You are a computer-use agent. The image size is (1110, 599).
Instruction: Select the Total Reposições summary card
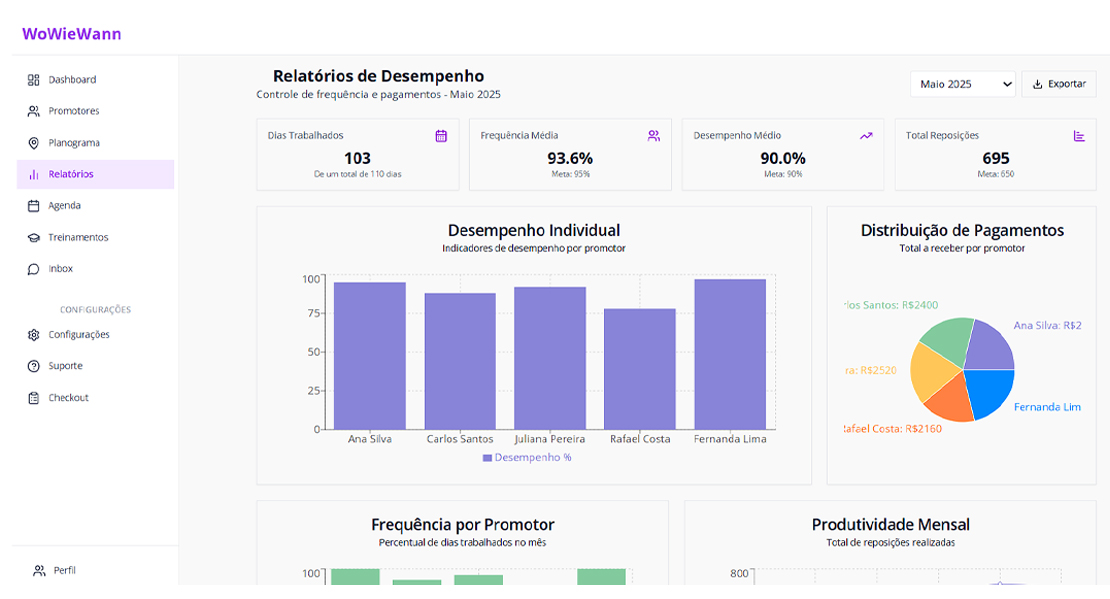(995, 154)
